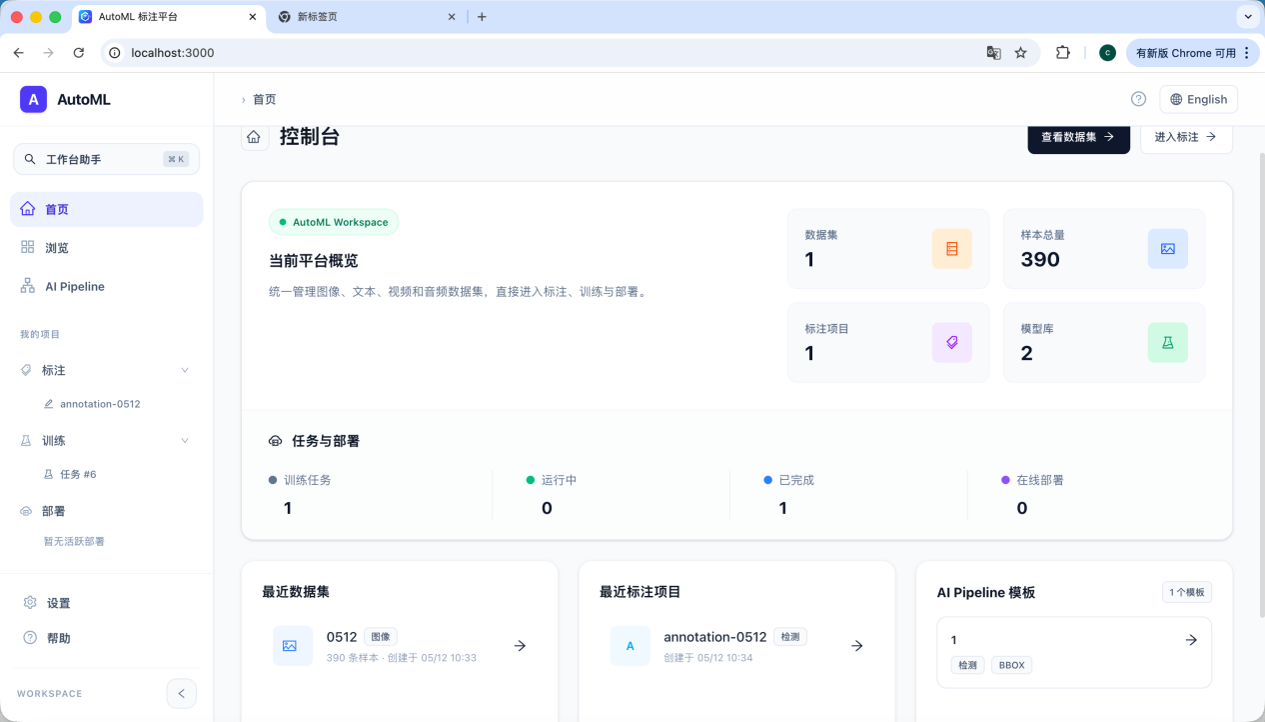Click the 1 个模板 badge

pos(1187,592)
